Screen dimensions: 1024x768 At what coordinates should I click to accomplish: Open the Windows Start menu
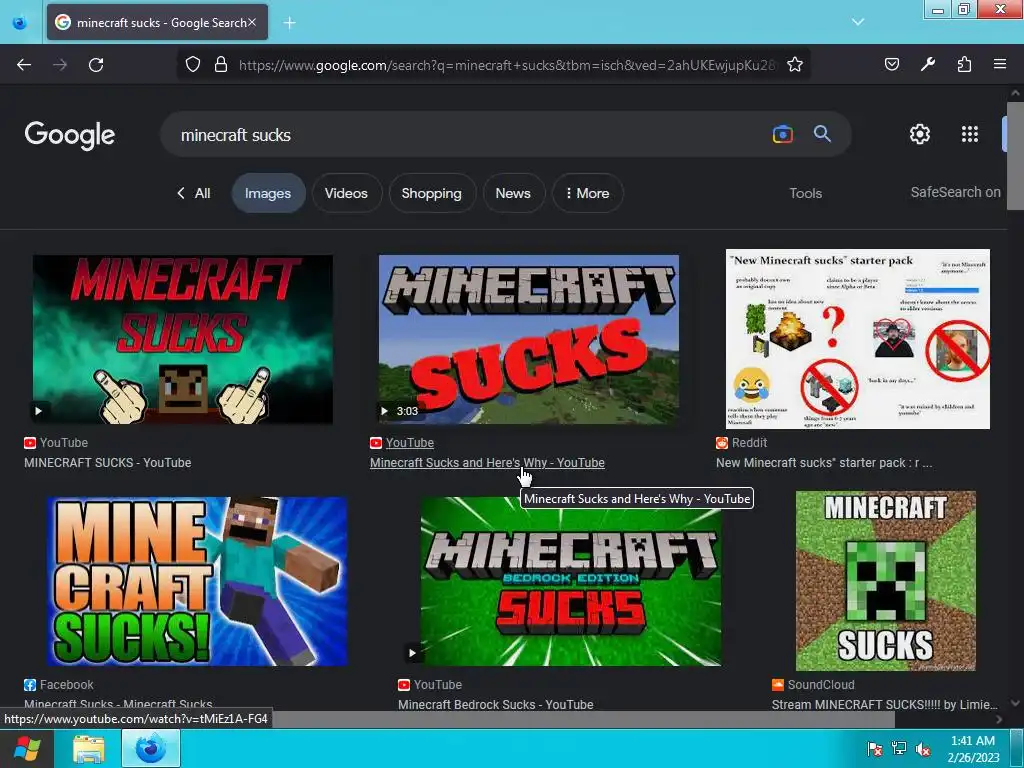point(27,748)
